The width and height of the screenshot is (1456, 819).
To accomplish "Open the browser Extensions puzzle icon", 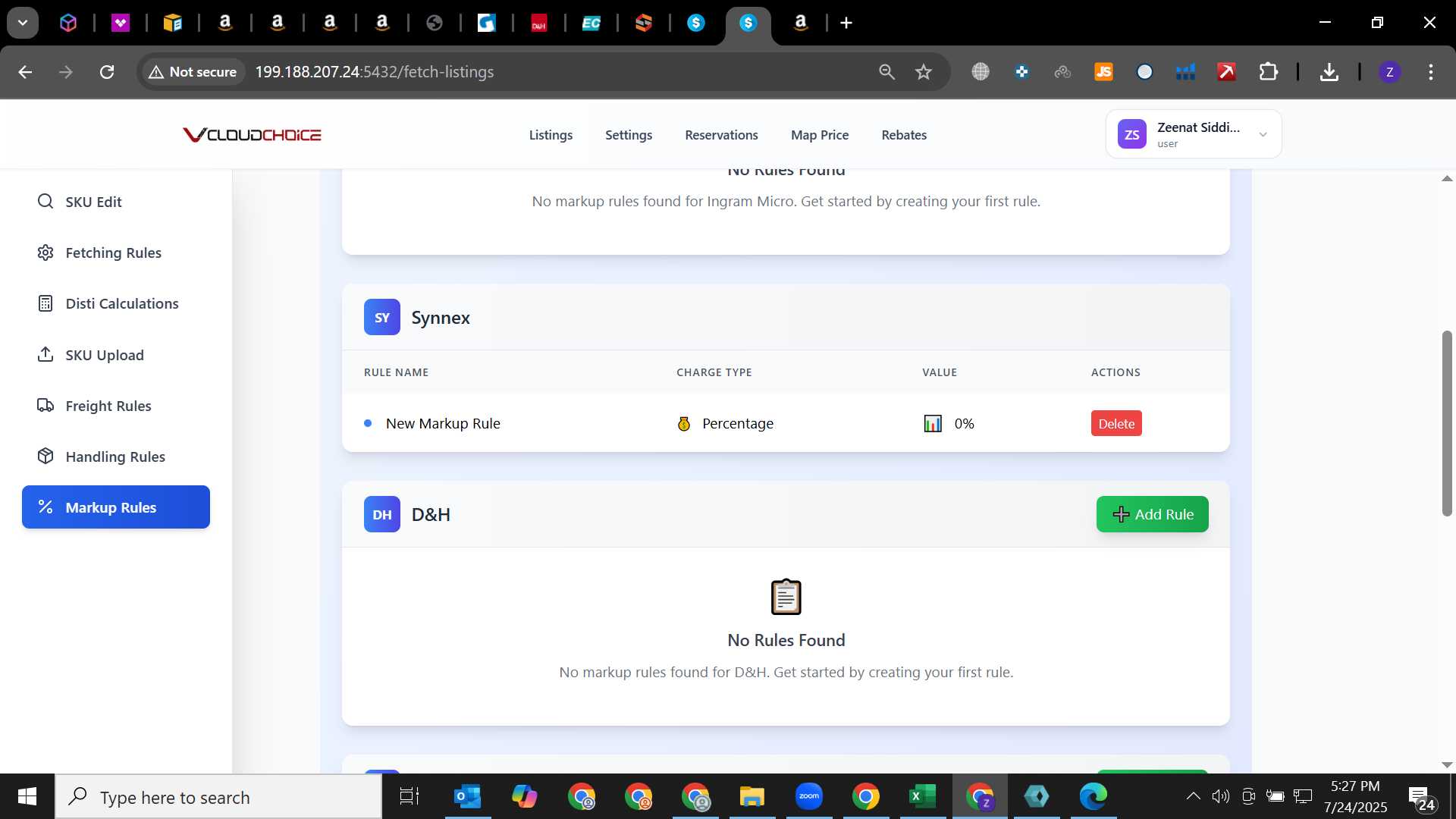I will (x=1268, y=72).
